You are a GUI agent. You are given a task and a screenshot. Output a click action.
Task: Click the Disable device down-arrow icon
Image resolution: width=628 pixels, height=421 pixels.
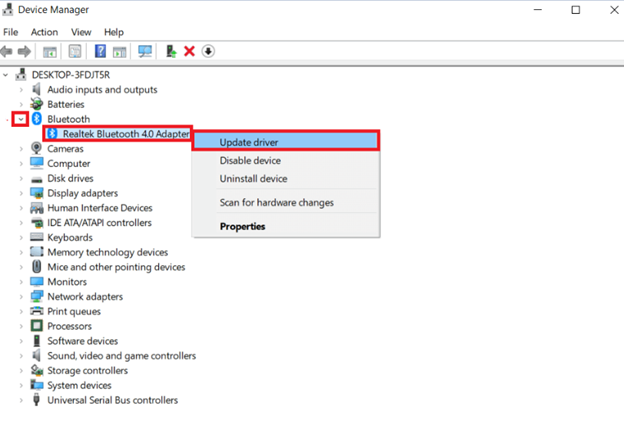click(208, 51)
